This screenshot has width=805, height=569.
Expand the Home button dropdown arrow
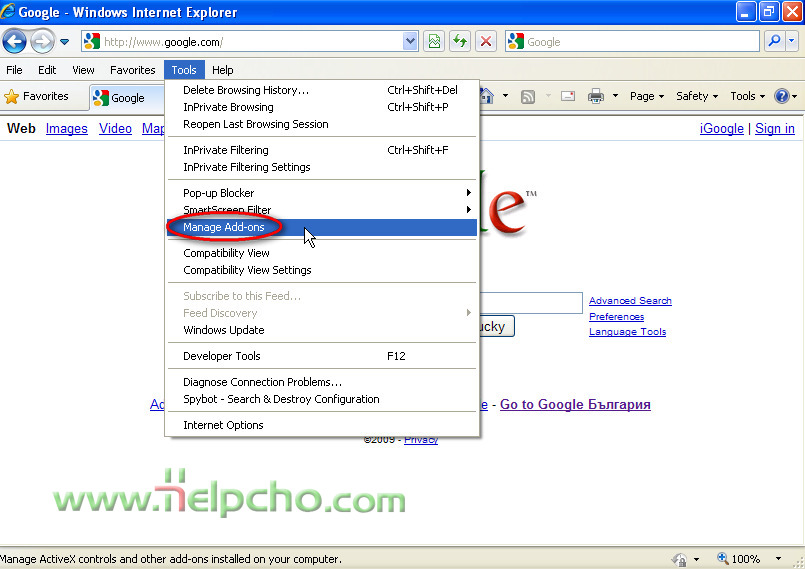tap(505, 96)
